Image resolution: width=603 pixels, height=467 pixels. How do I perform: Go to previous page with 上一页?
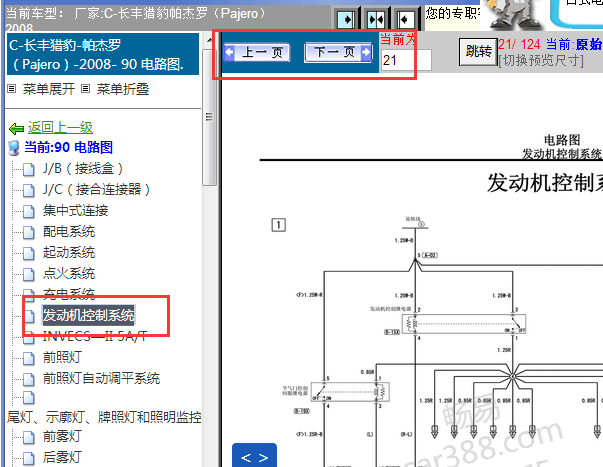tap(257, 52)
